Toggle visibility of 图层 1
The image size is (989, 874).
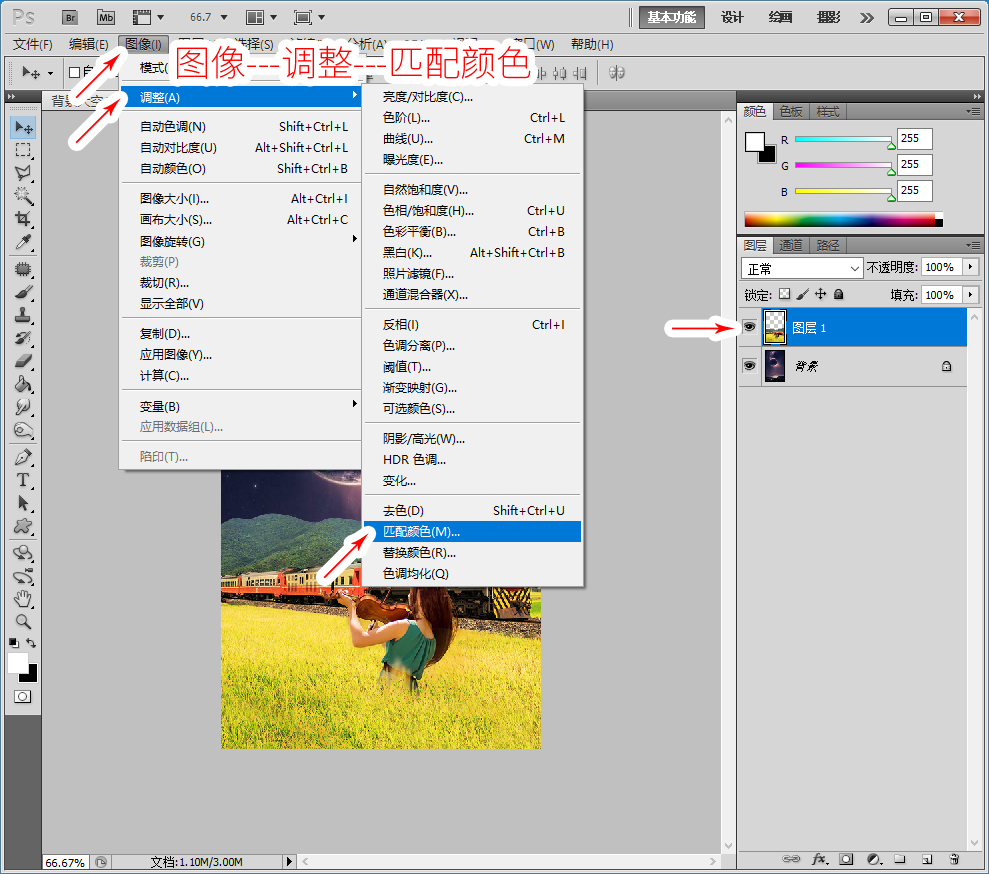tap(749, 326)
